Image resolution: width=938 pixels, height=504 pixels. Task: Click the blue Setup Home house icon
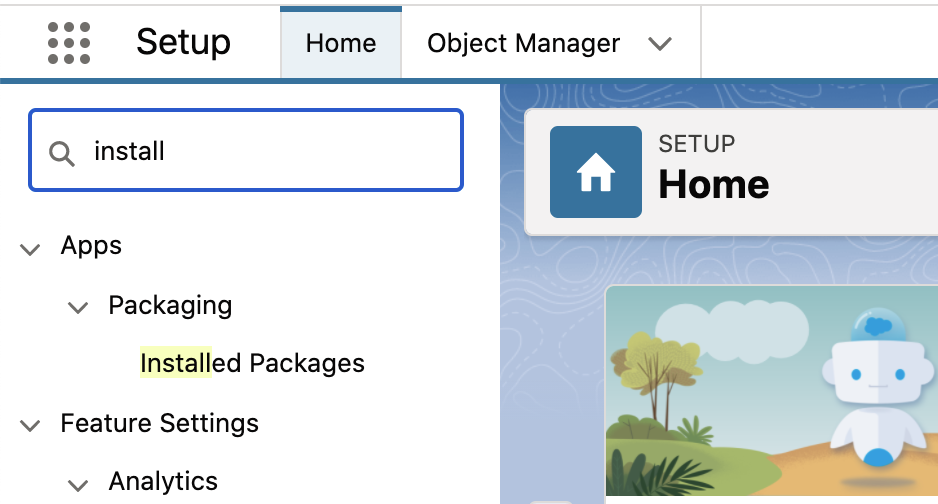pos(596,172)
